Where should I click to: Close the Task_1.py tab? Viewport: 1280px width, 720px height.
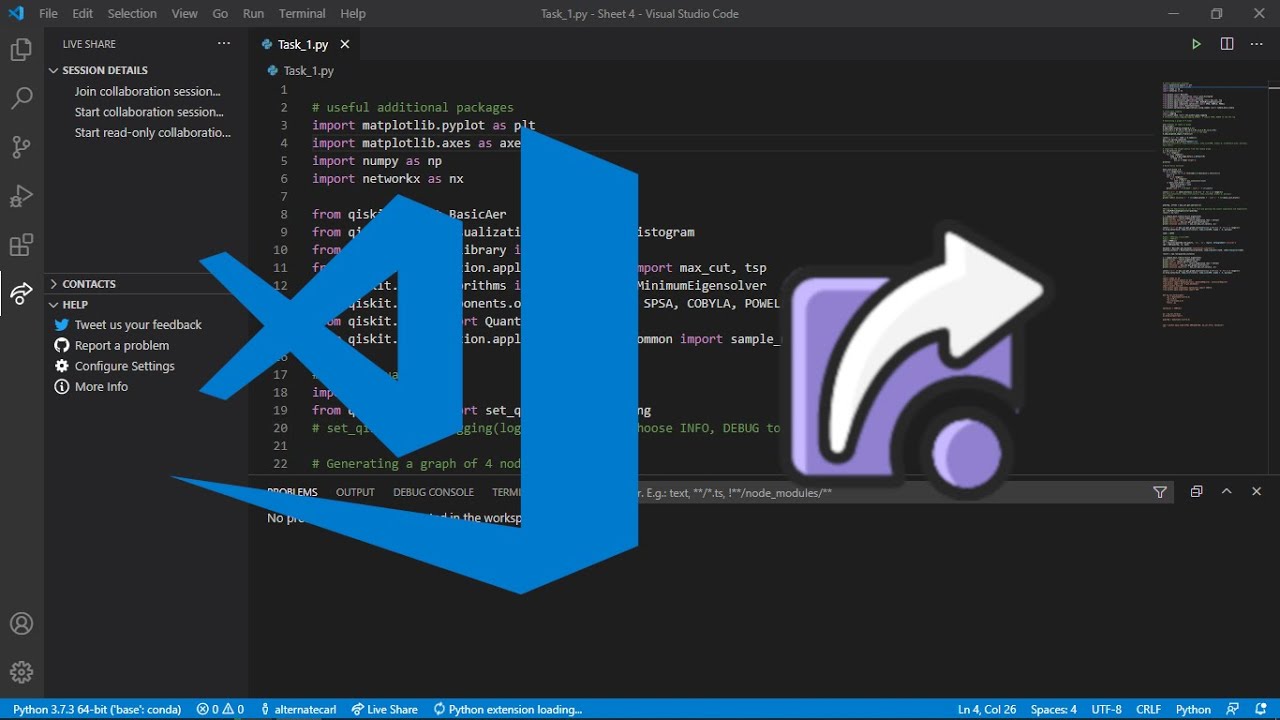(x=345, y=44)
